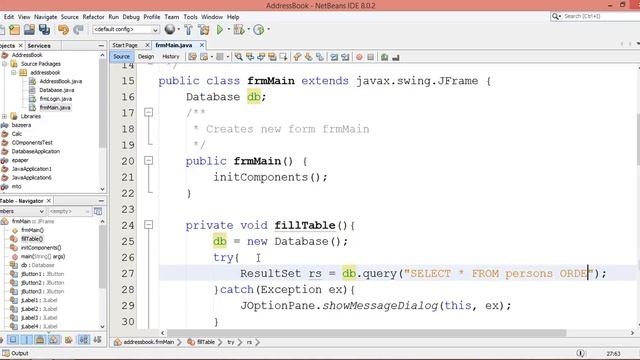640x360 pixels.
Task: Click addressbook.frmMain in the breadcrumb bar
Action: pos(149,342)
